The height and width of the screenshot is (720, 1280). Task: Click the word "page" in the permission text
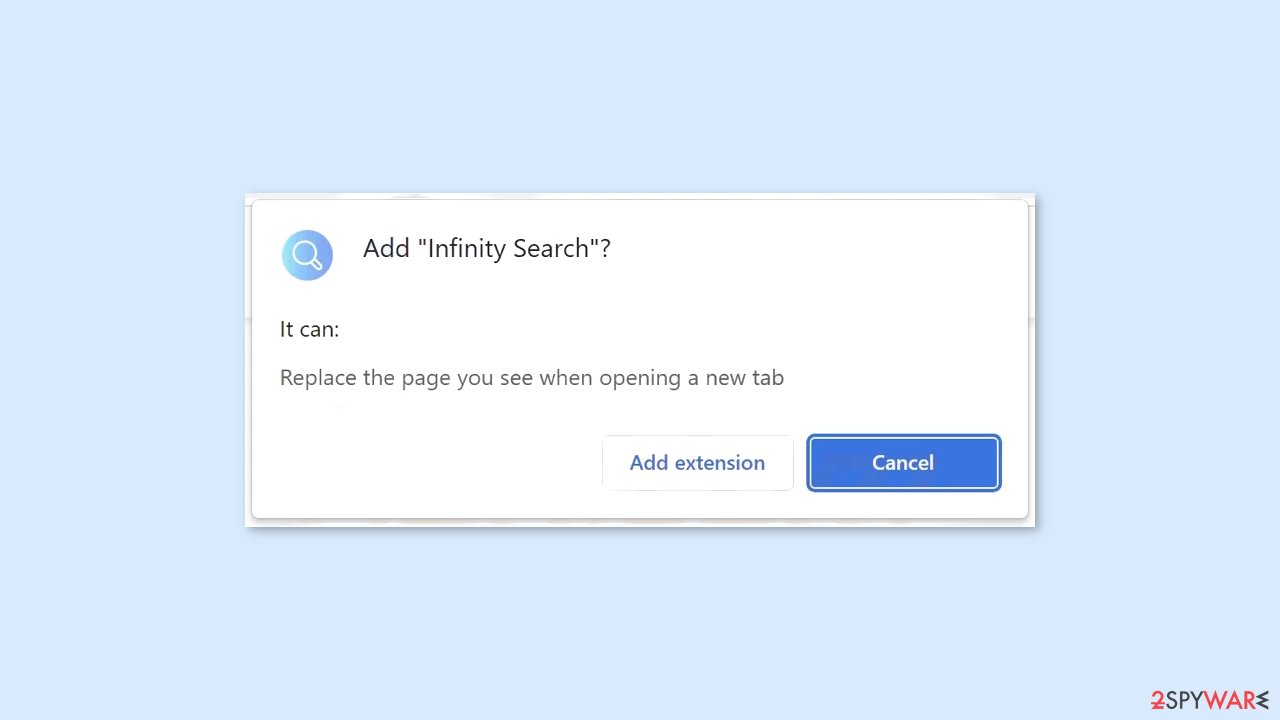(426, 380)
